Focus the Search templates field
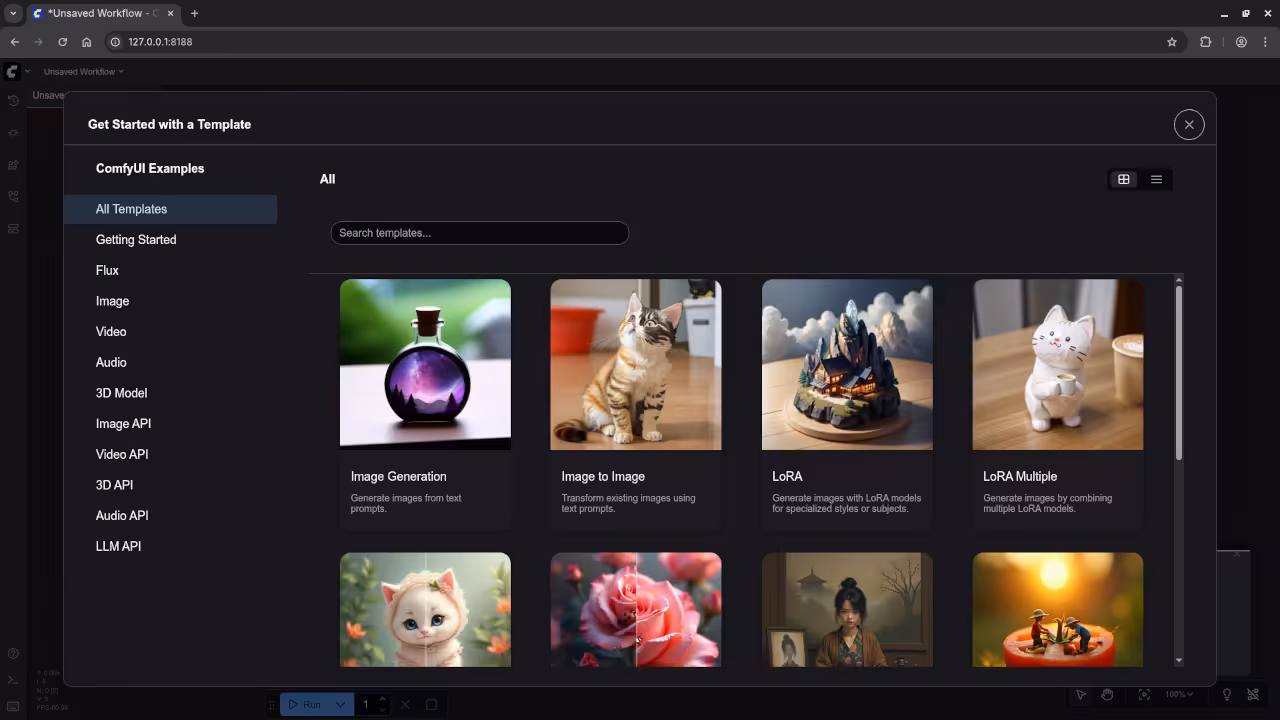1280x720 pixels. 479,233
